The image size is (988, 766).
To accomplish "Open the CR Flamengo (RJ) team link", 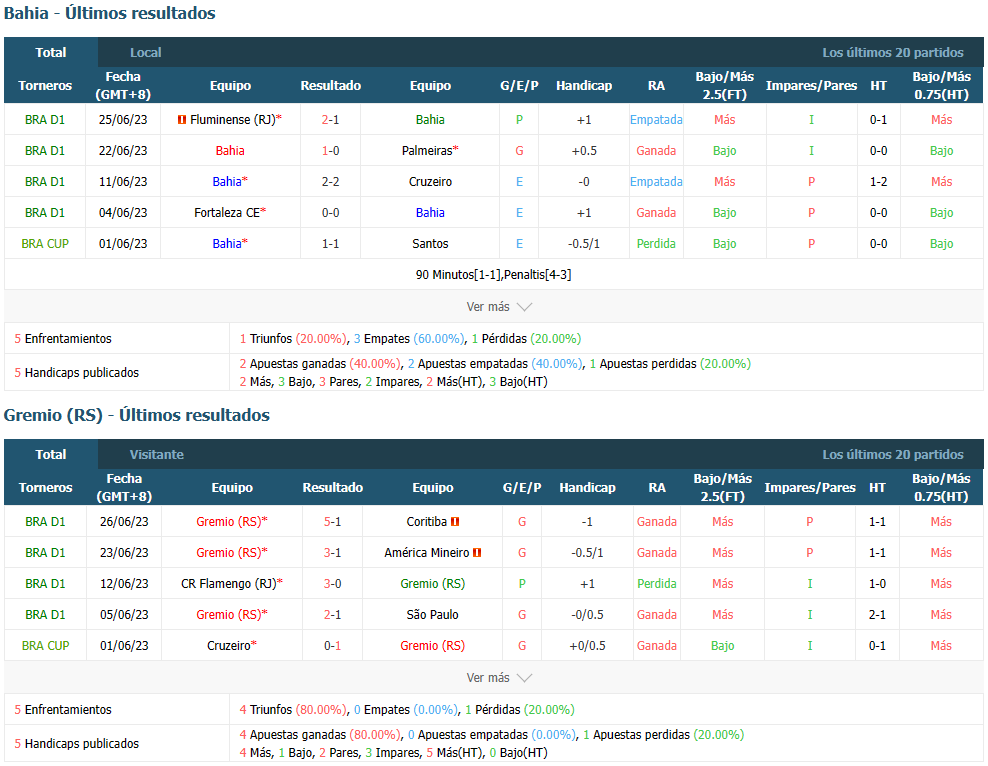I will [229, 583].
